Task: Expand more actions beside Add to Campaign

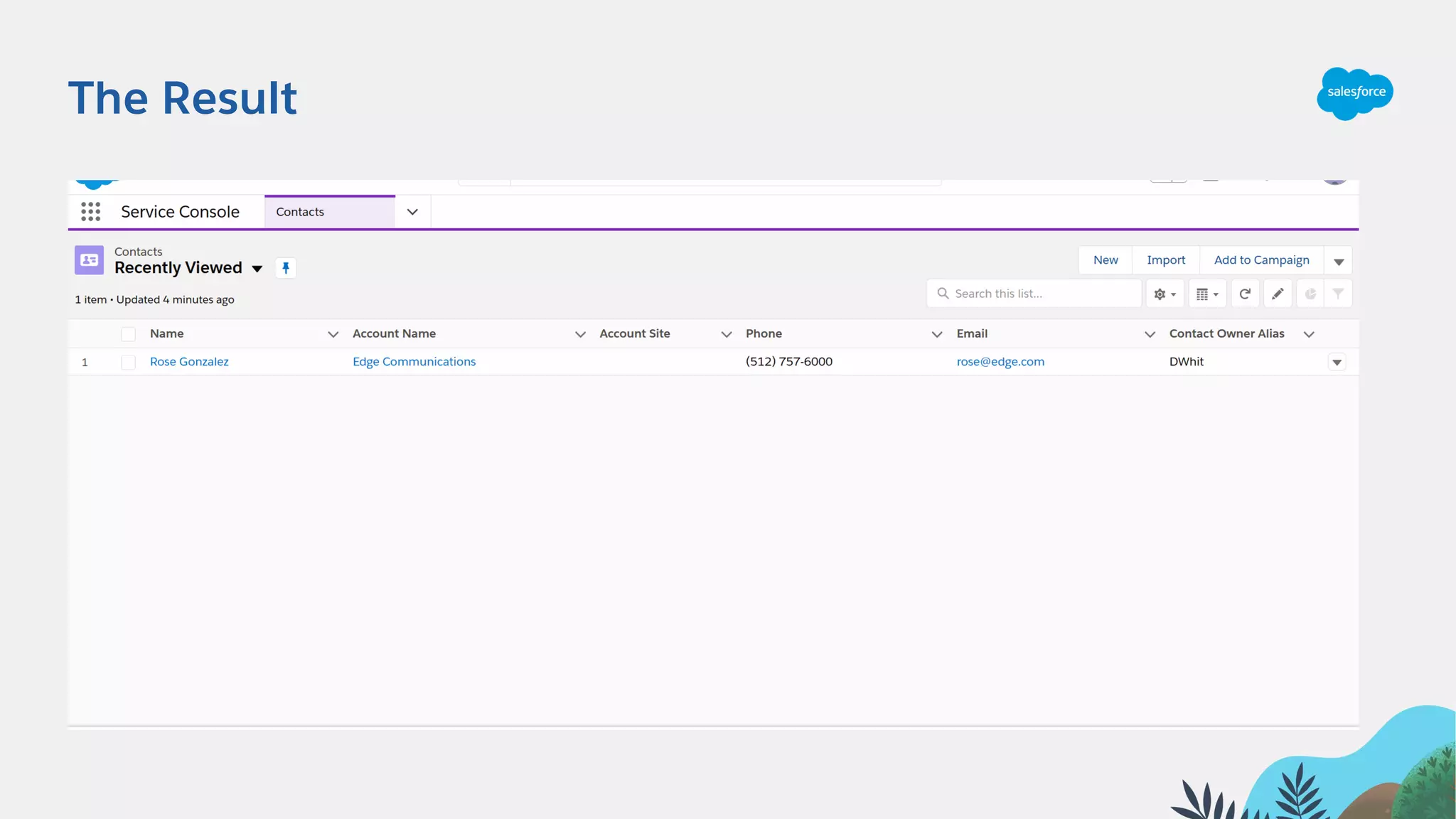Action: click(1338, 261)
